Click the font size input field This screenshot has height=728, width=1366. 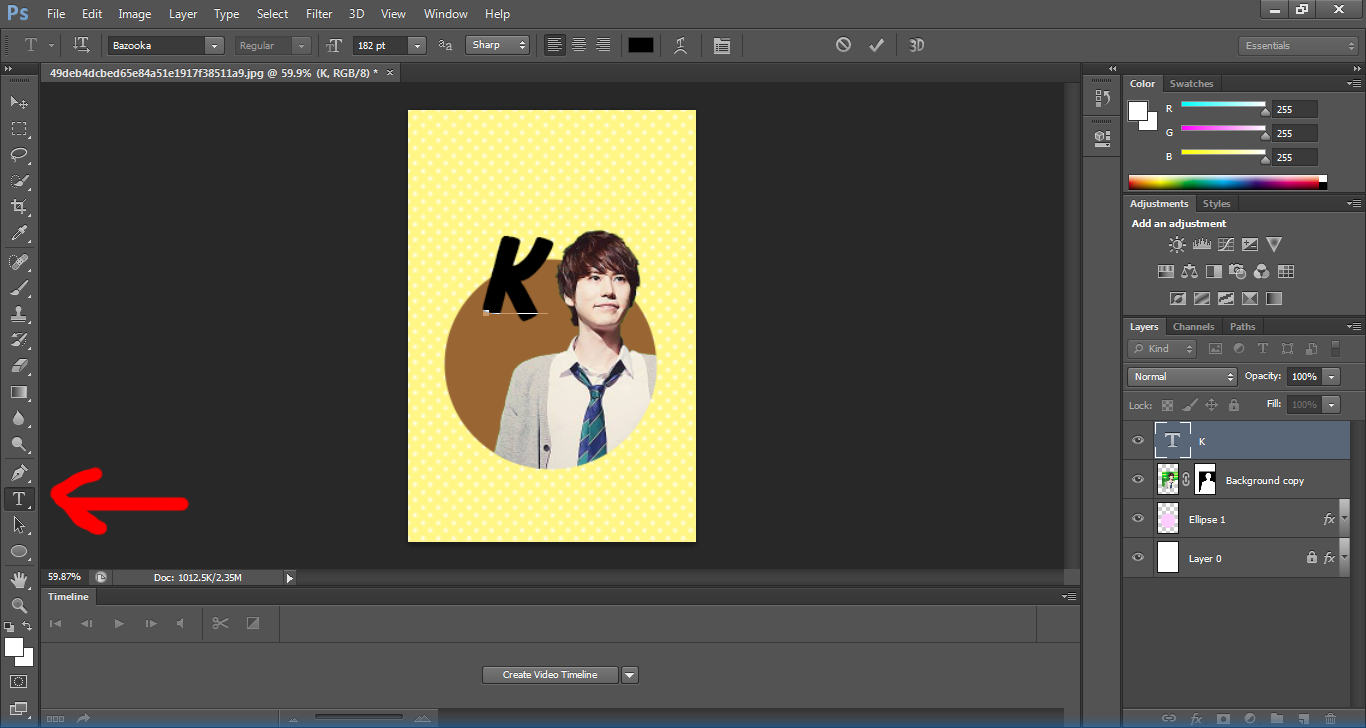tap(380, 46)
